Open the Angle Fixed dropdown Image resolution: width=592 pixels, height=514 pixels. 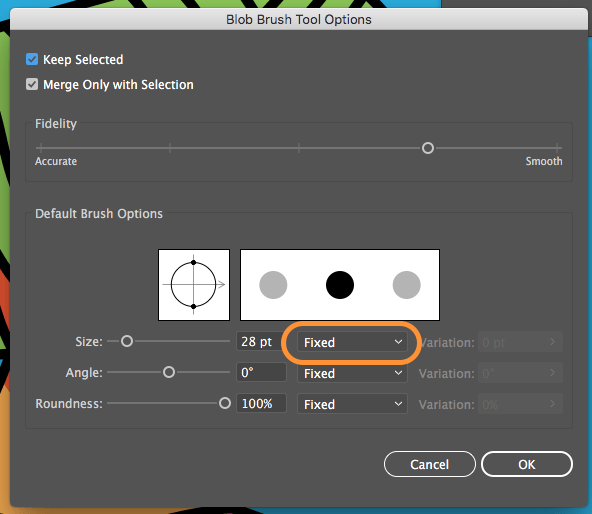352,373
